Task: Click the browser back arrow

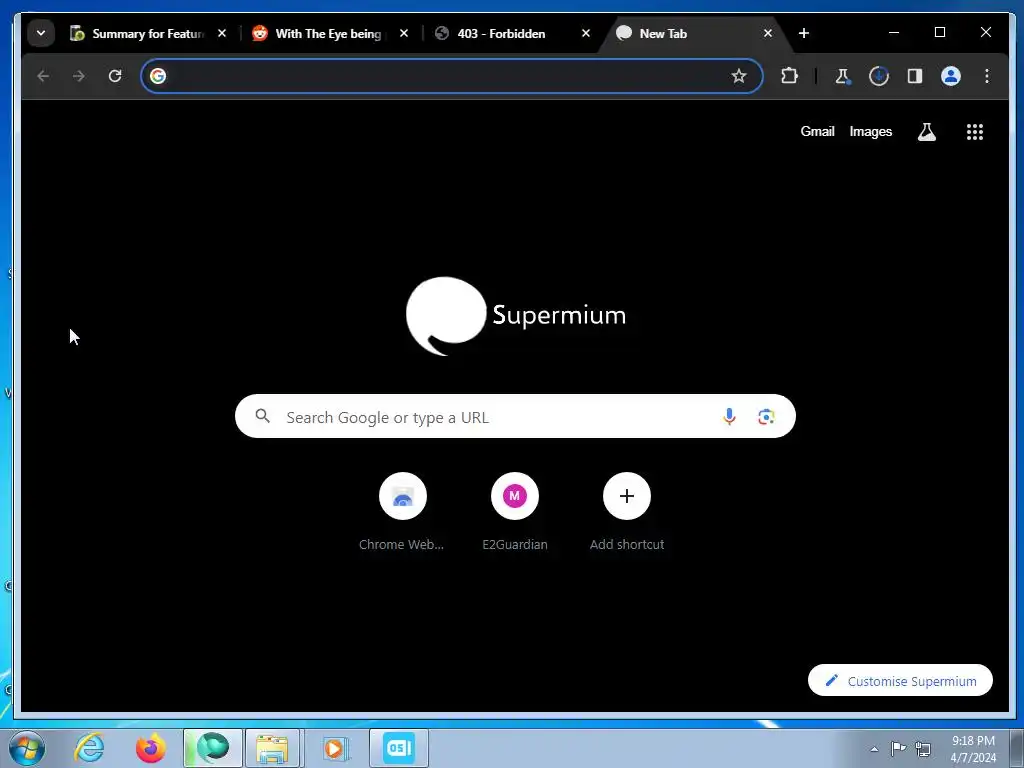Action: [x=43, y=76]
